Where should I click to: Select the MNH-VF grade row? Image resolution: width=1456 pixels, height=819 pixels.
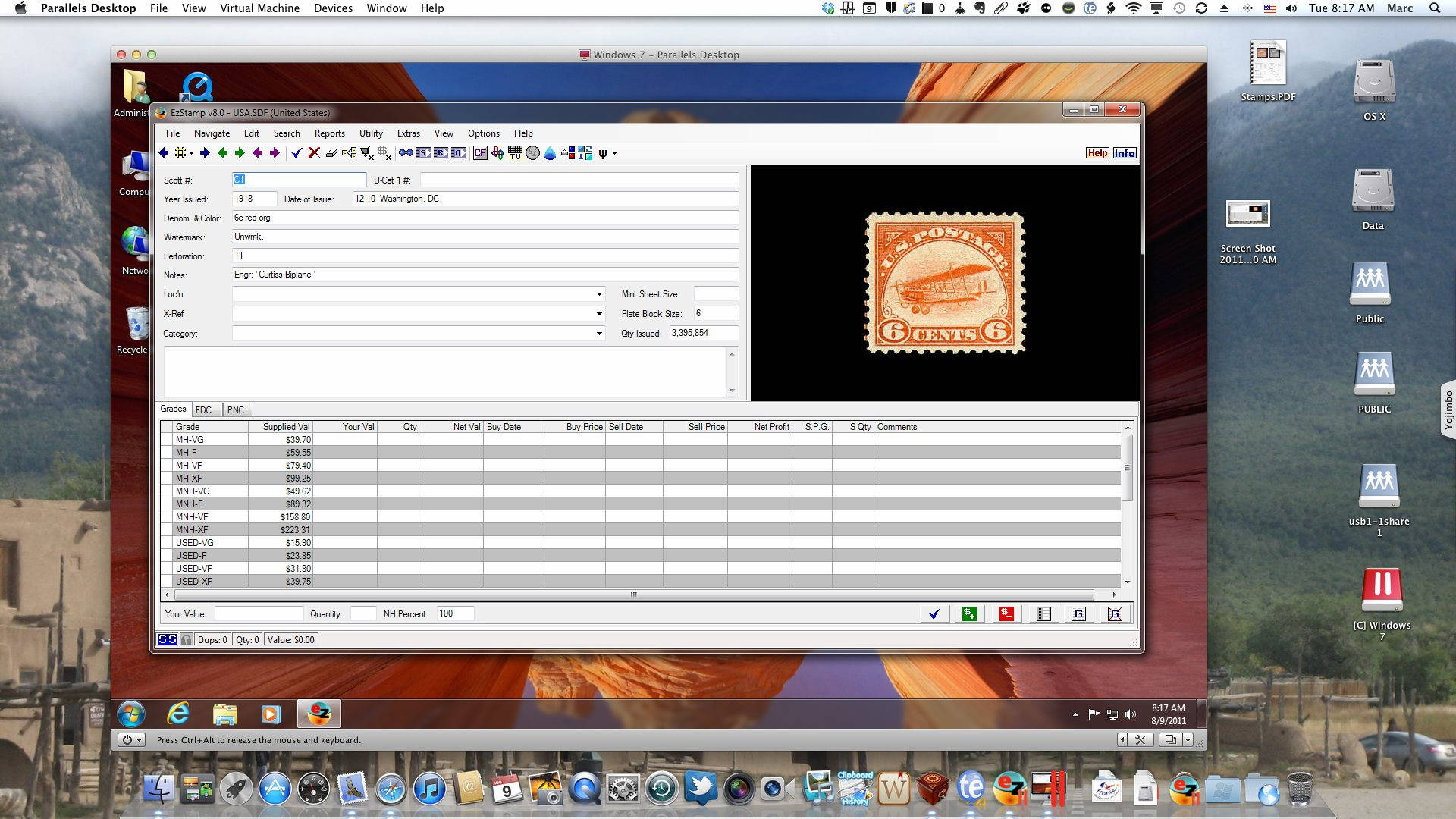tap(641, 517)
